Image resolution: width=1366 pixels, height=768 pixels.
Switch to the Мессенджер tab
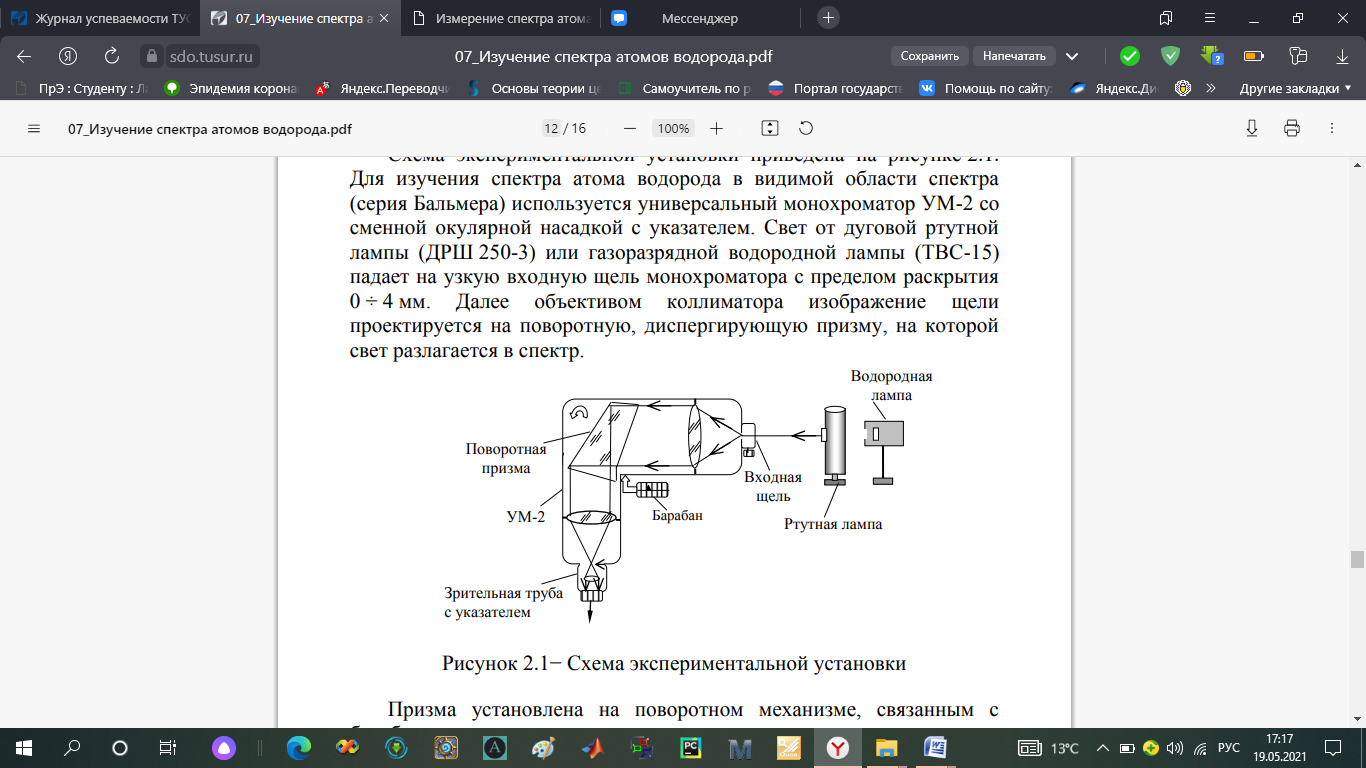click(x=700, y=18)
